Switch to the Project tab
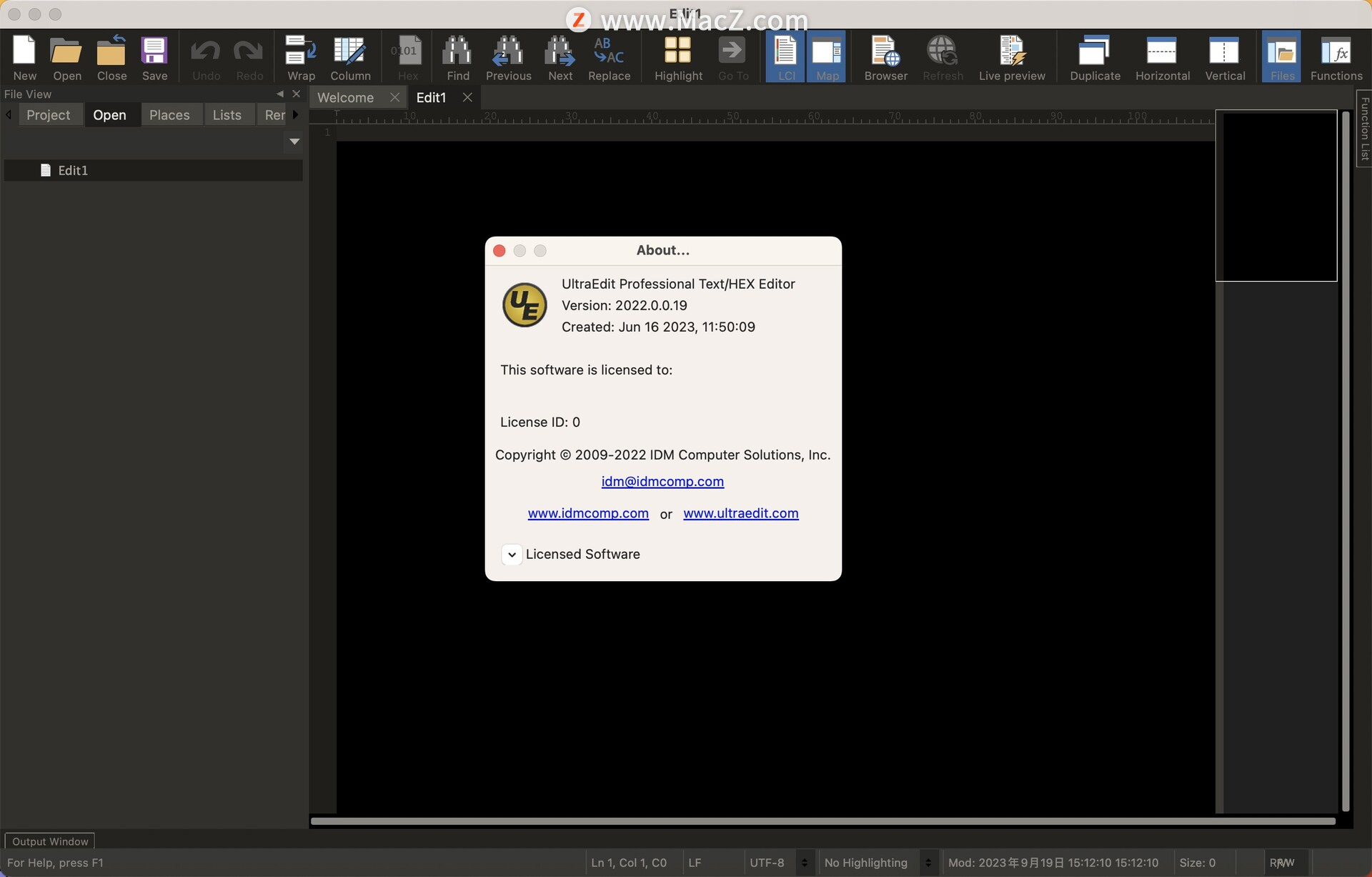 click(48, 114)
